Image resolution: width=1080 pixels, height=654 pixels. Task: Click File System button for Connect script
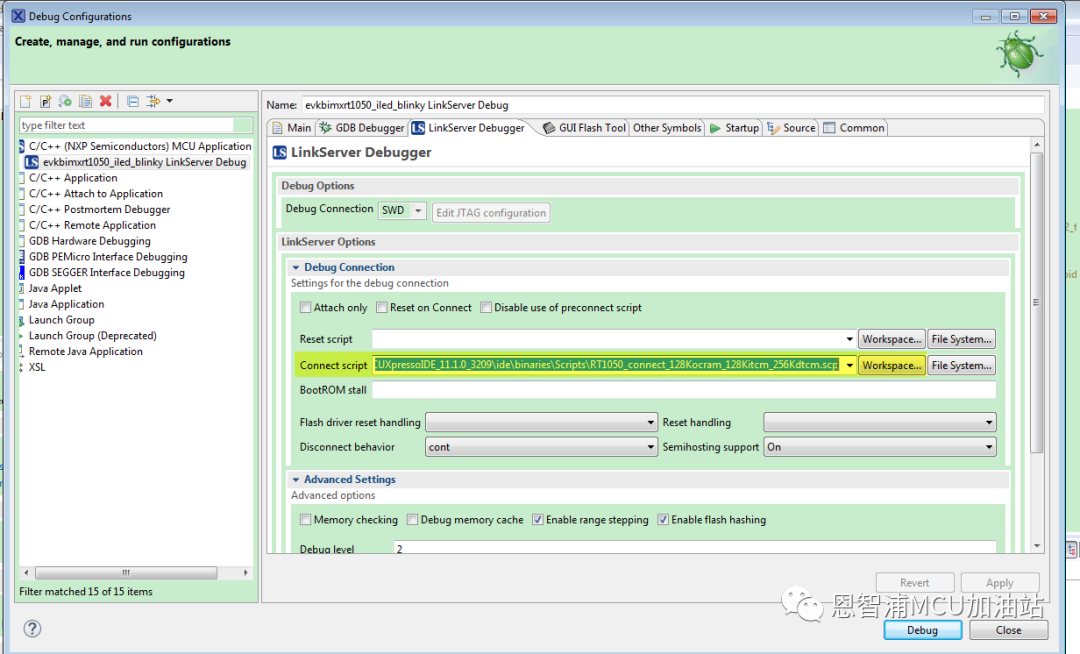click(962, 366)
